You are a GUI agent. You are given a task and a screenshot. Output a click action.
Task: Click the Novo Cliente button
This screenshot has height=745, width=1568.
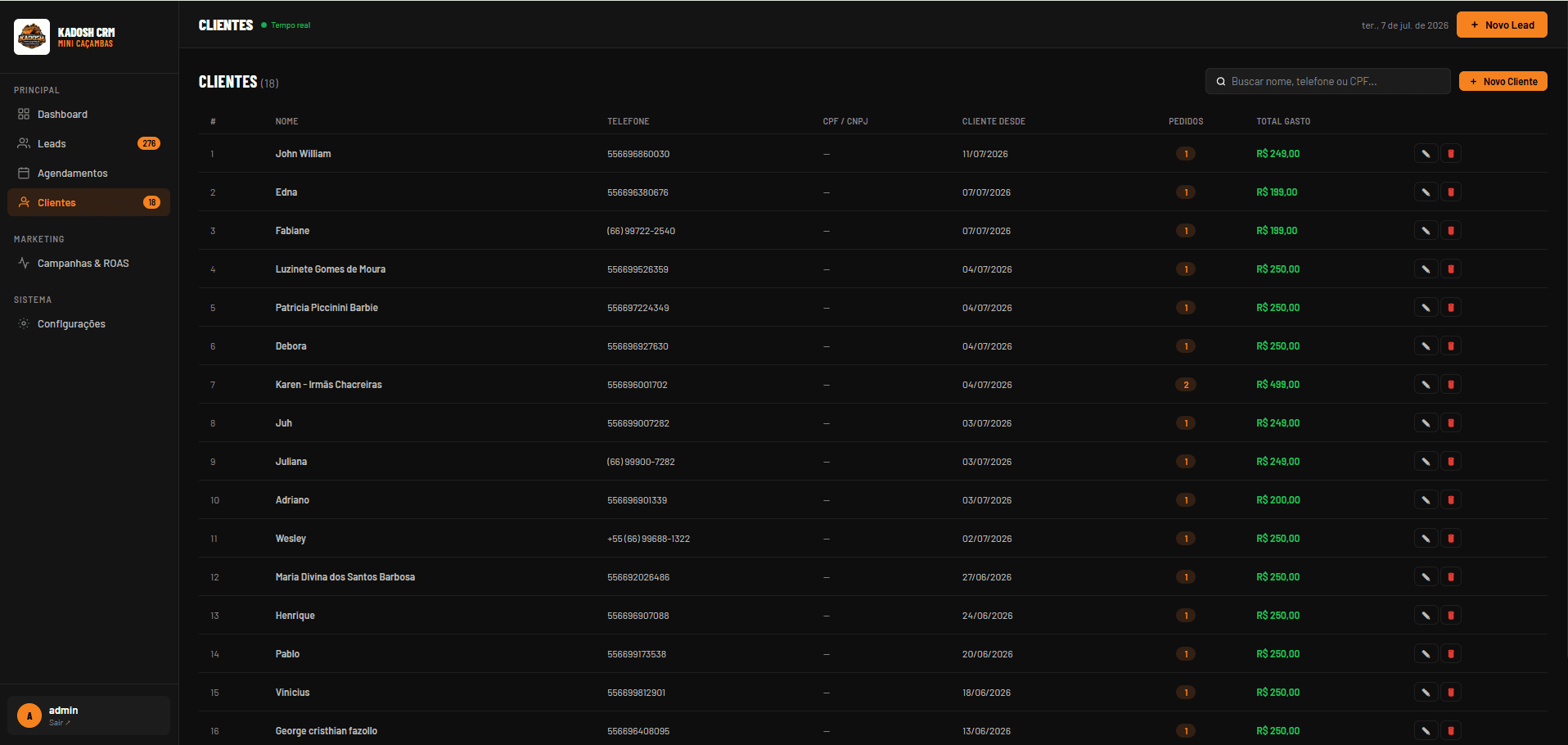click(x=1503, y=82)
